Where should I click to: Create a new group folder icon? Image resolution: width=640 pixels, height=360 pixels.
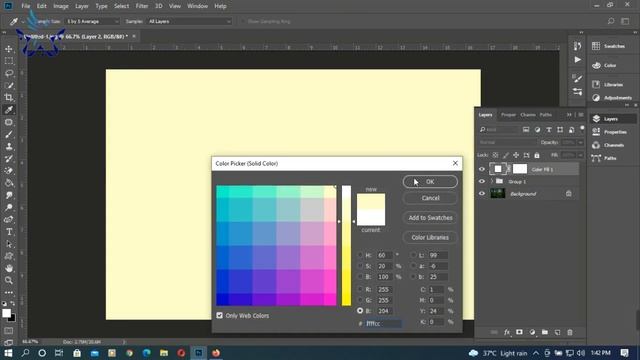[x=544, y=332]
